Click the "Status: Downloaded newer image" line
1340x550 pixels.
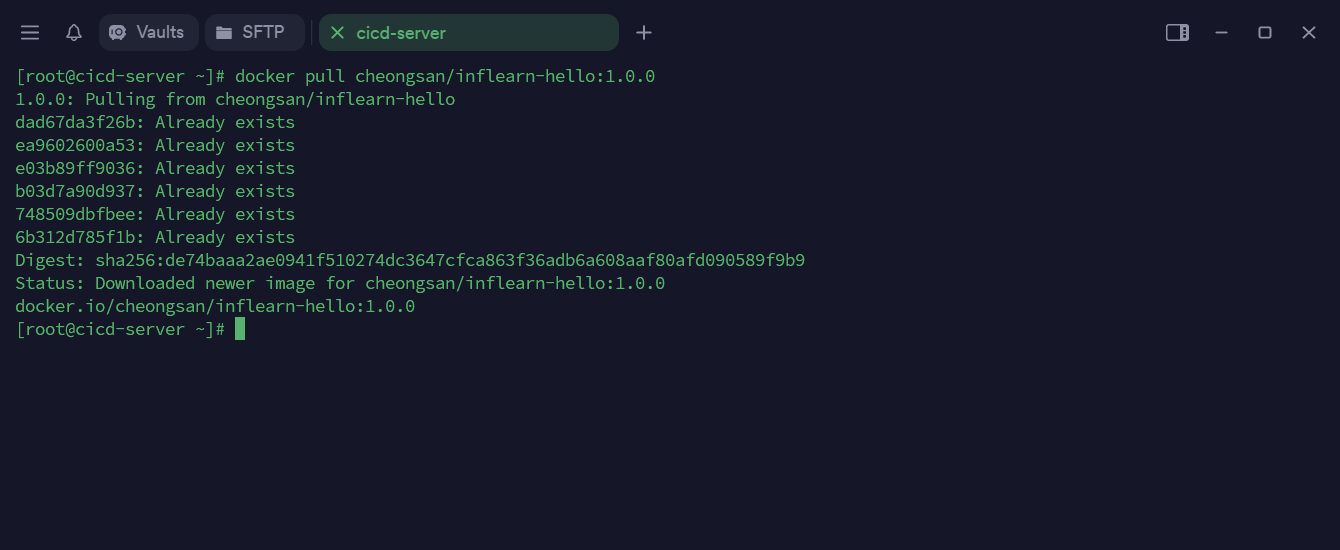[x=340, y=284]
